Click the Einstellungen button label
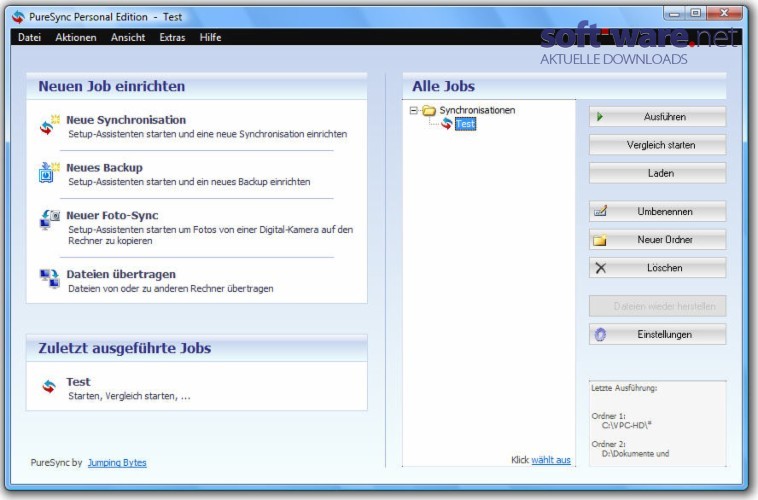The width and height of the screenshot is (758, 500). [x=665, y=335]
